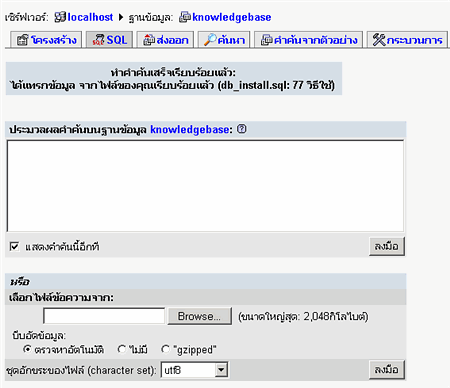Viewport: 450px width, 388px height.
Task: Click the operations tools icon
Action: coord(379,40)
